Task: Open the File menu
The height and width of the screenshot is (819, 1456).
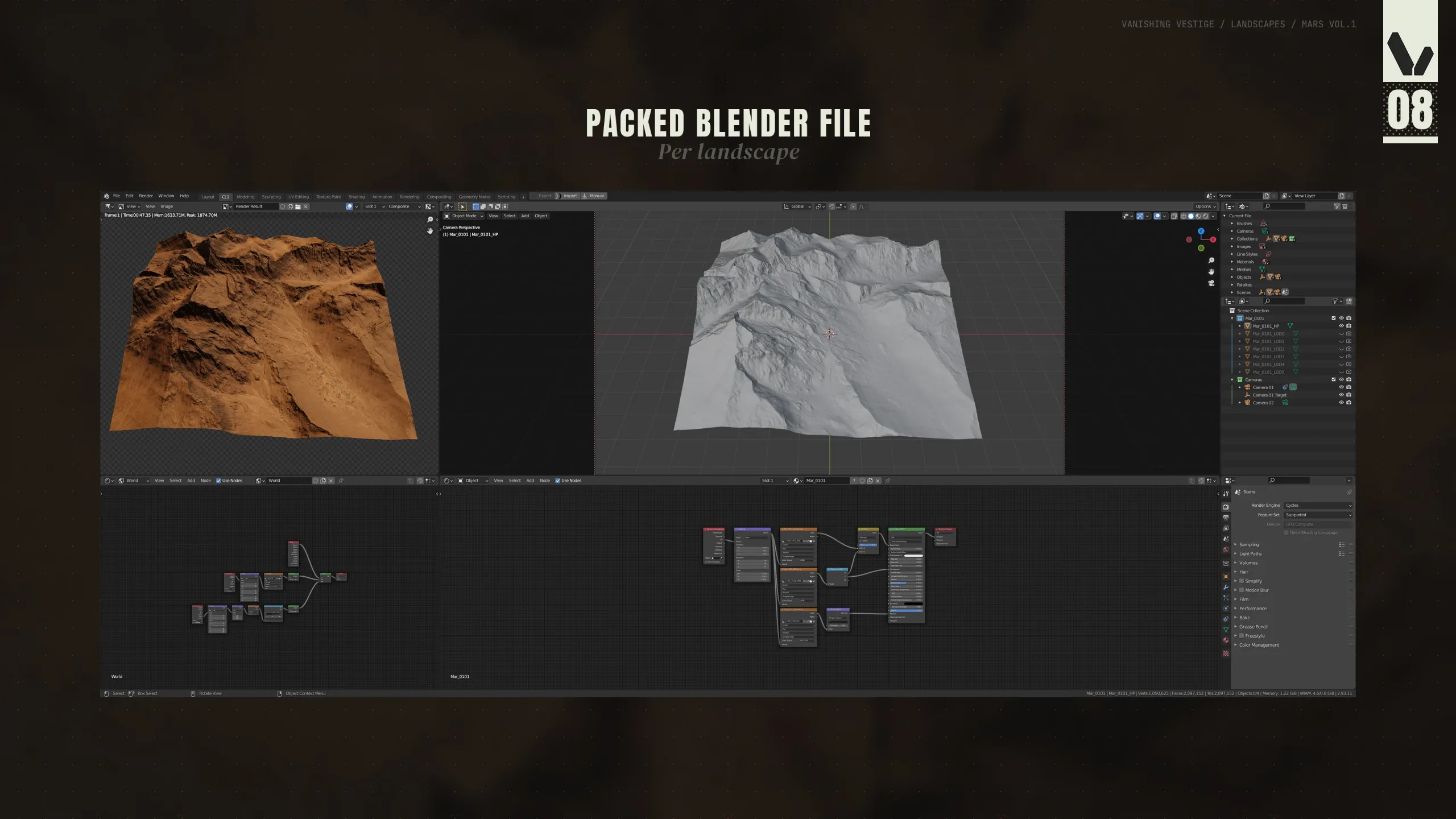Action: (117, 196)
